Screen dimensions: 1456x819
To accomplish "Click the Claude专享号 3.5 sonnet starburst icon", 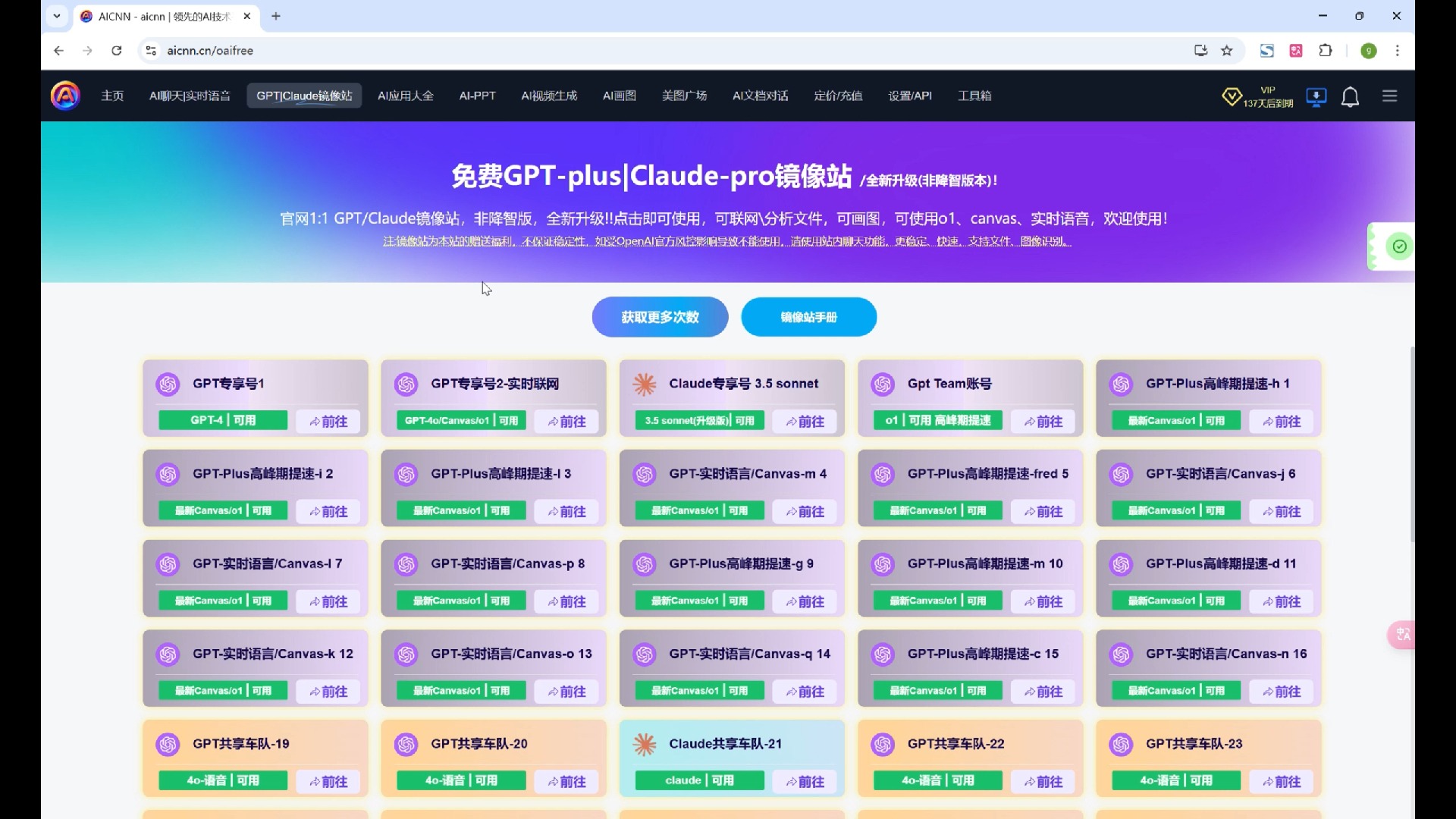I will tap(645, 384).
